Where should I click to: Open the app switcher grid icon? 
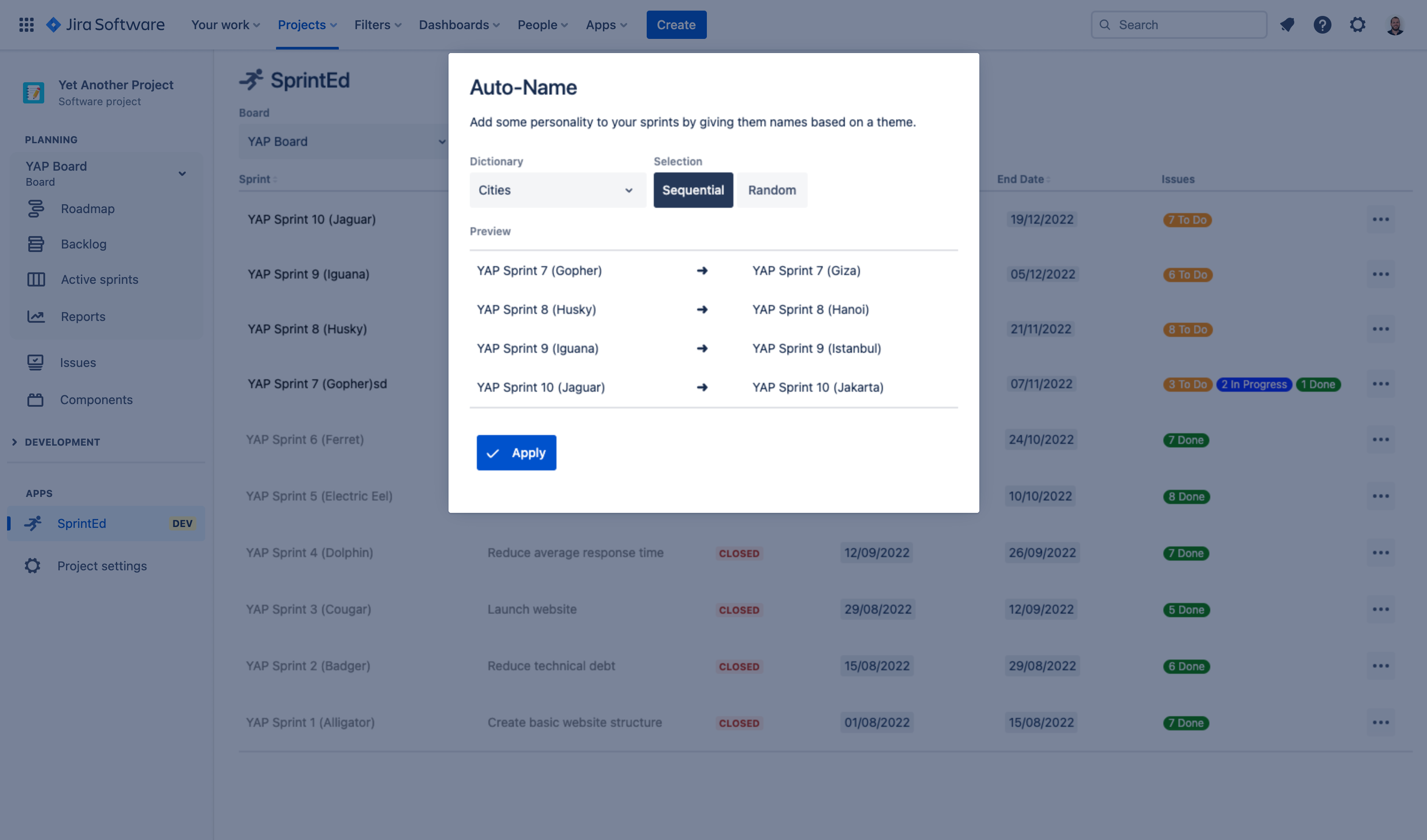(x=26, y=25)
